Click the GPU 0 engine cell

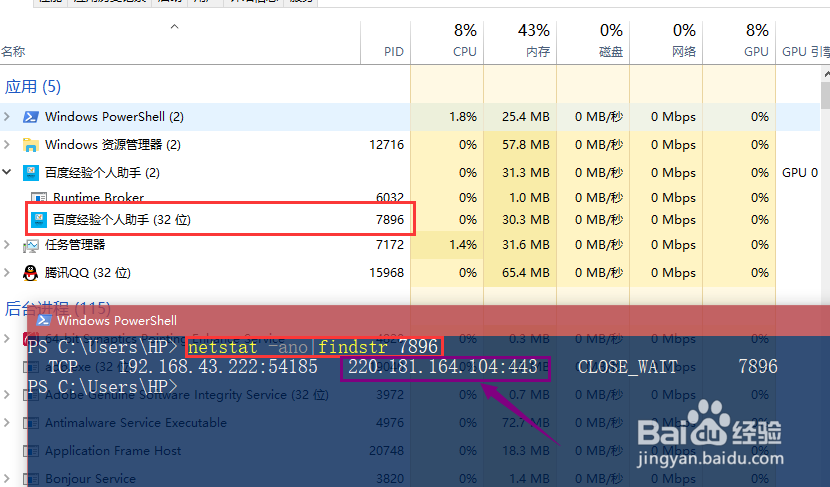tap(800, 173)
